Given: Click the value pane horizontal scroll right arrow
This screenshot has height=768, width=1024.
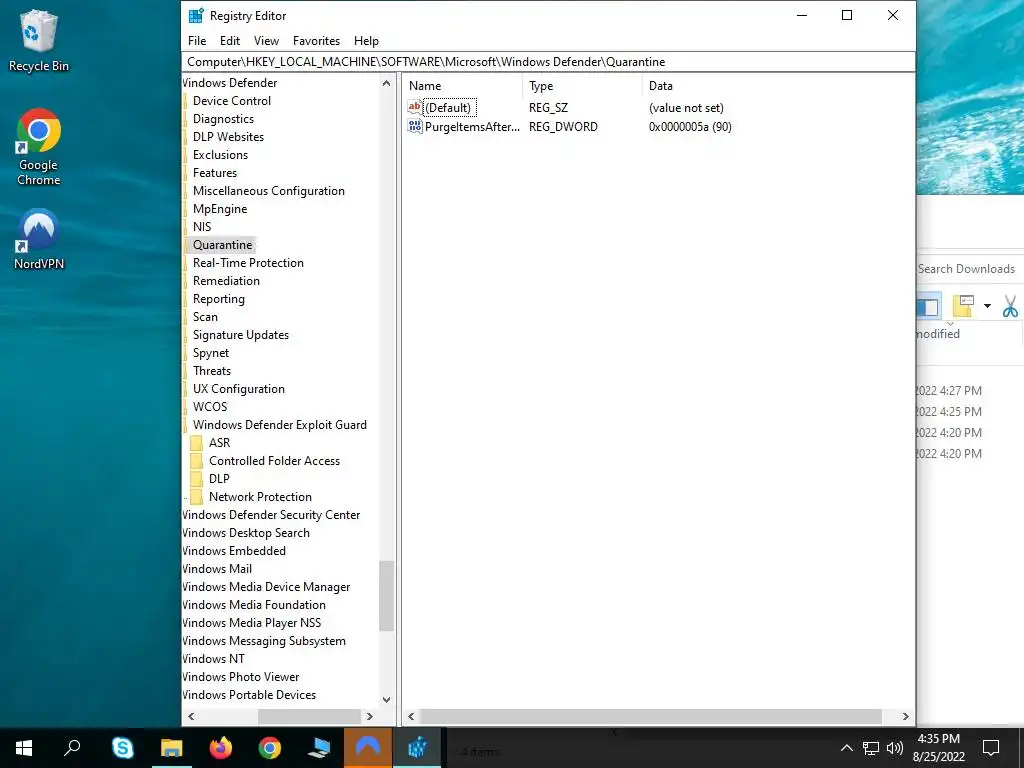Looking at the screenshot, I should point(905,716).
